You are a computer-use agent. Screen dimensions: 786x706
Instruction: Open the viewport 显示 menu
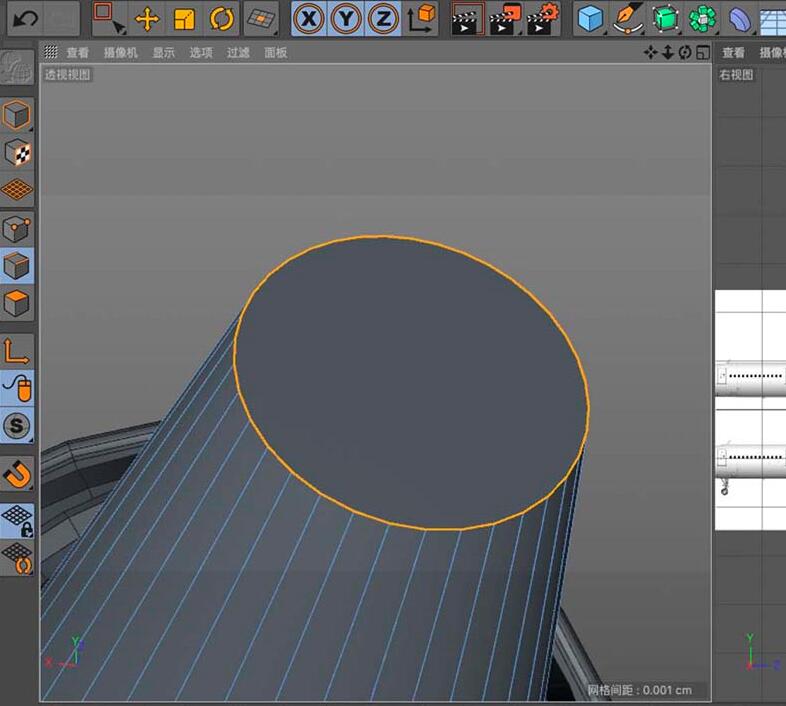[x=163, y=52]
